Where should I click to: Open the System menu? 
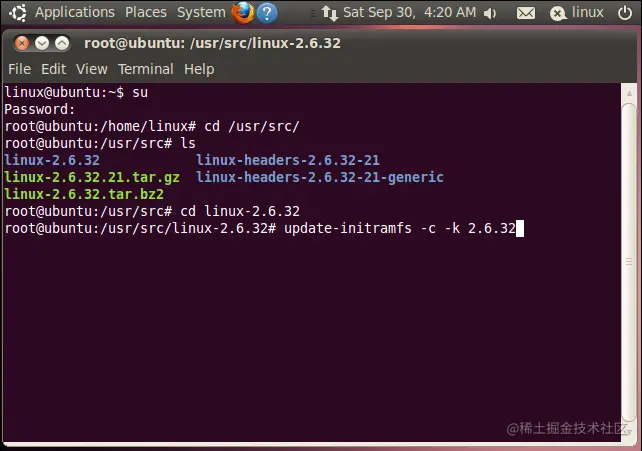pyautogui.click(x=201, y=13)
